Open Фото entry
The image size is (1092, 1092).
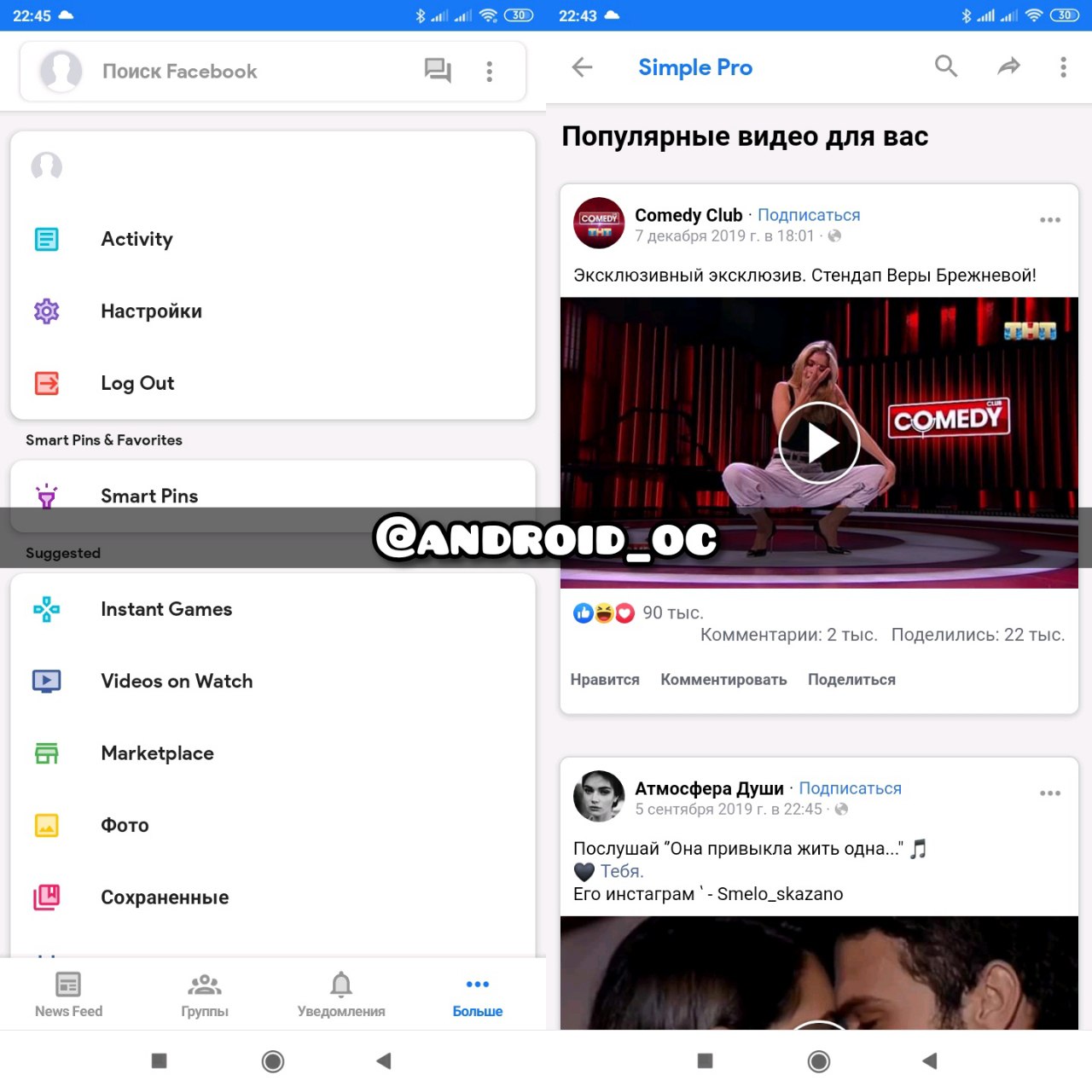[x=273, y=825]
